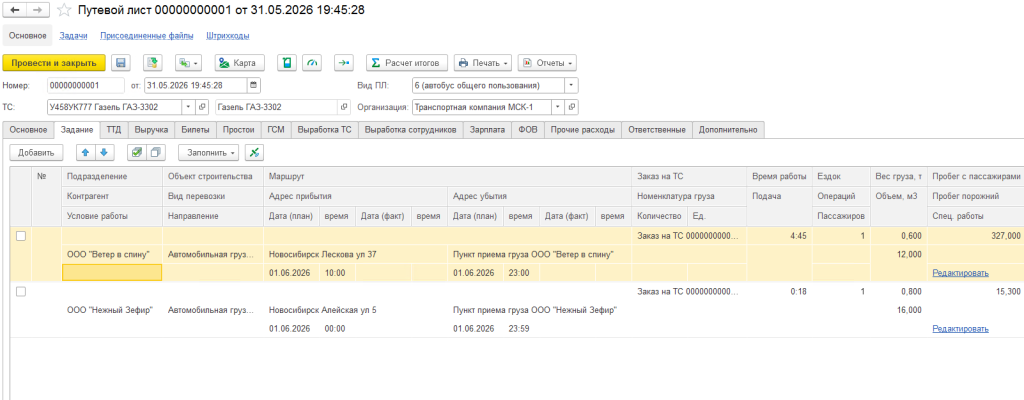Select the ООО "Ветер в спину" cell
Viewport: 1024px width, 400px height.
coord(112,254)
